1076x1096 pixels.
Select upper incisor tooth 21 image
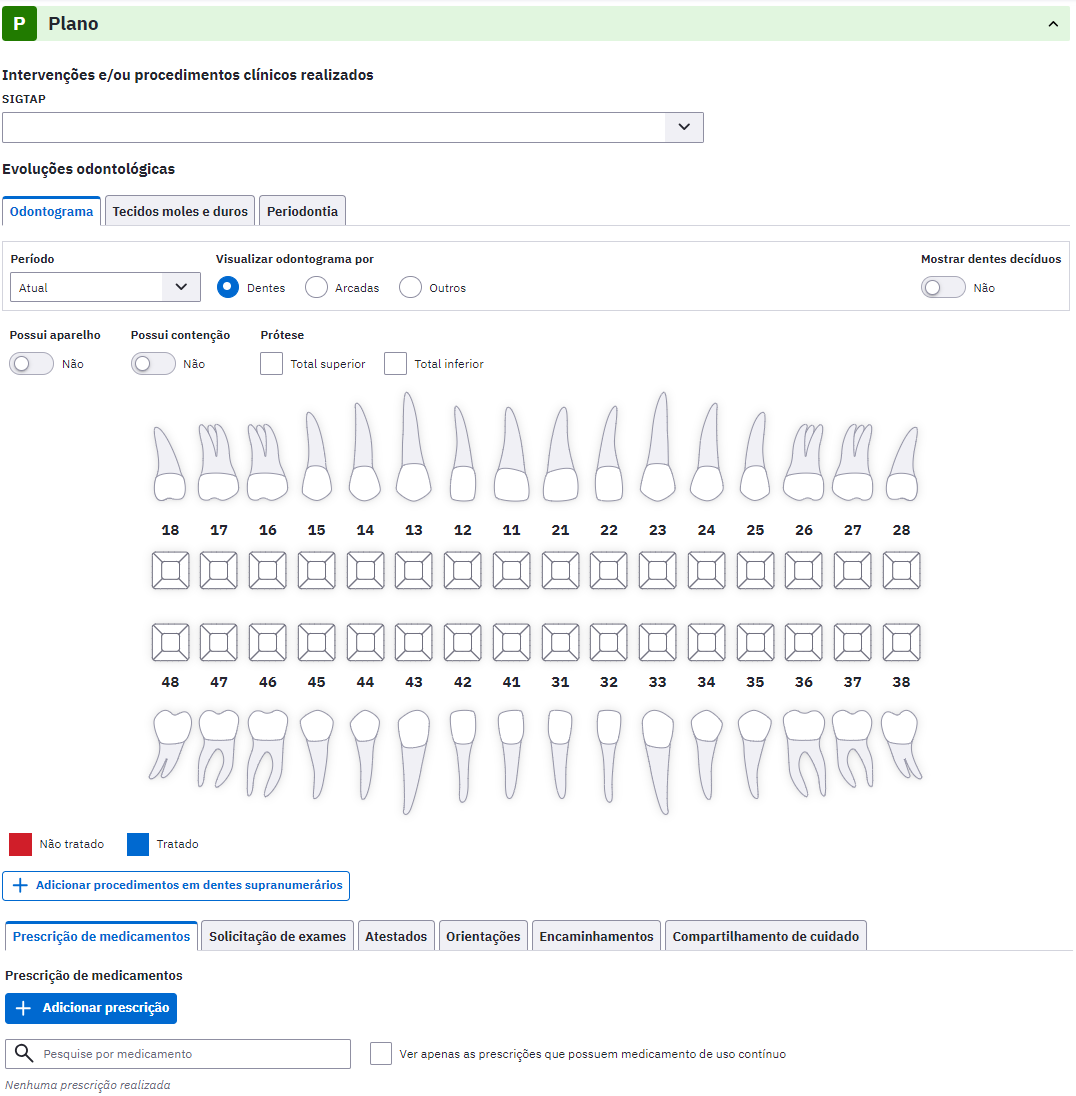[560, 454]
